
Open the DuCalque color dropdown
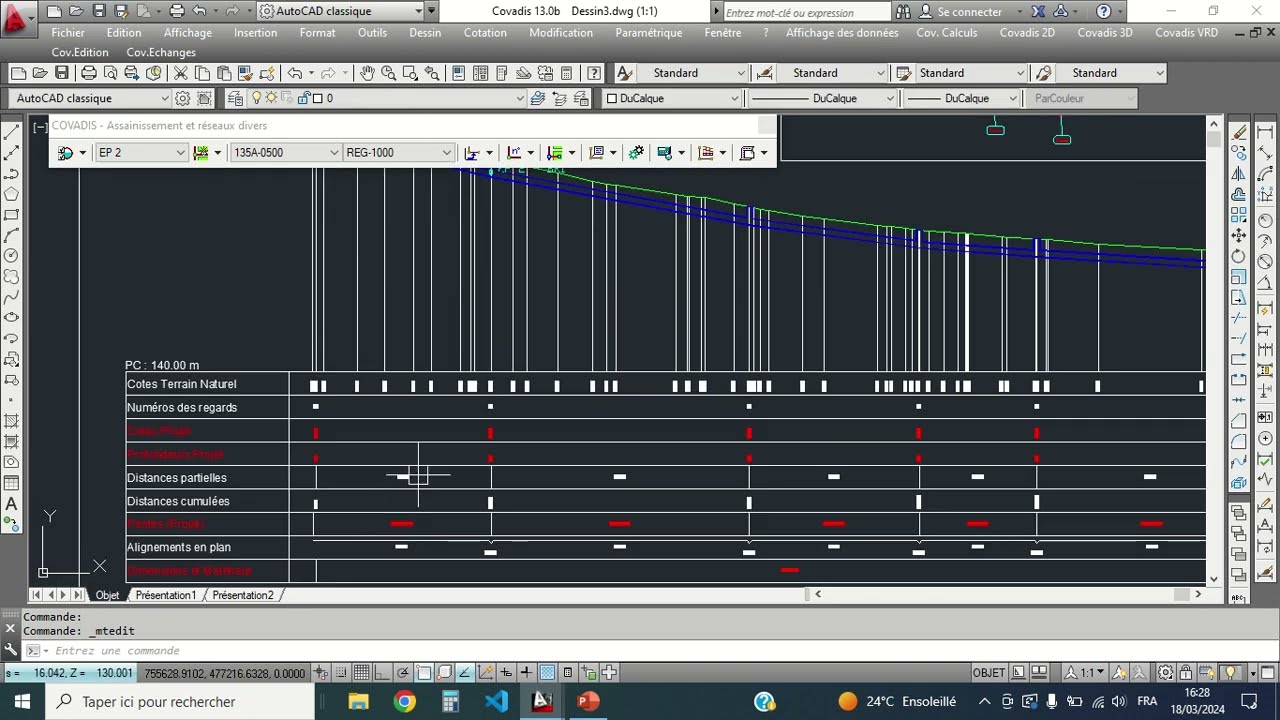(672, 98)
